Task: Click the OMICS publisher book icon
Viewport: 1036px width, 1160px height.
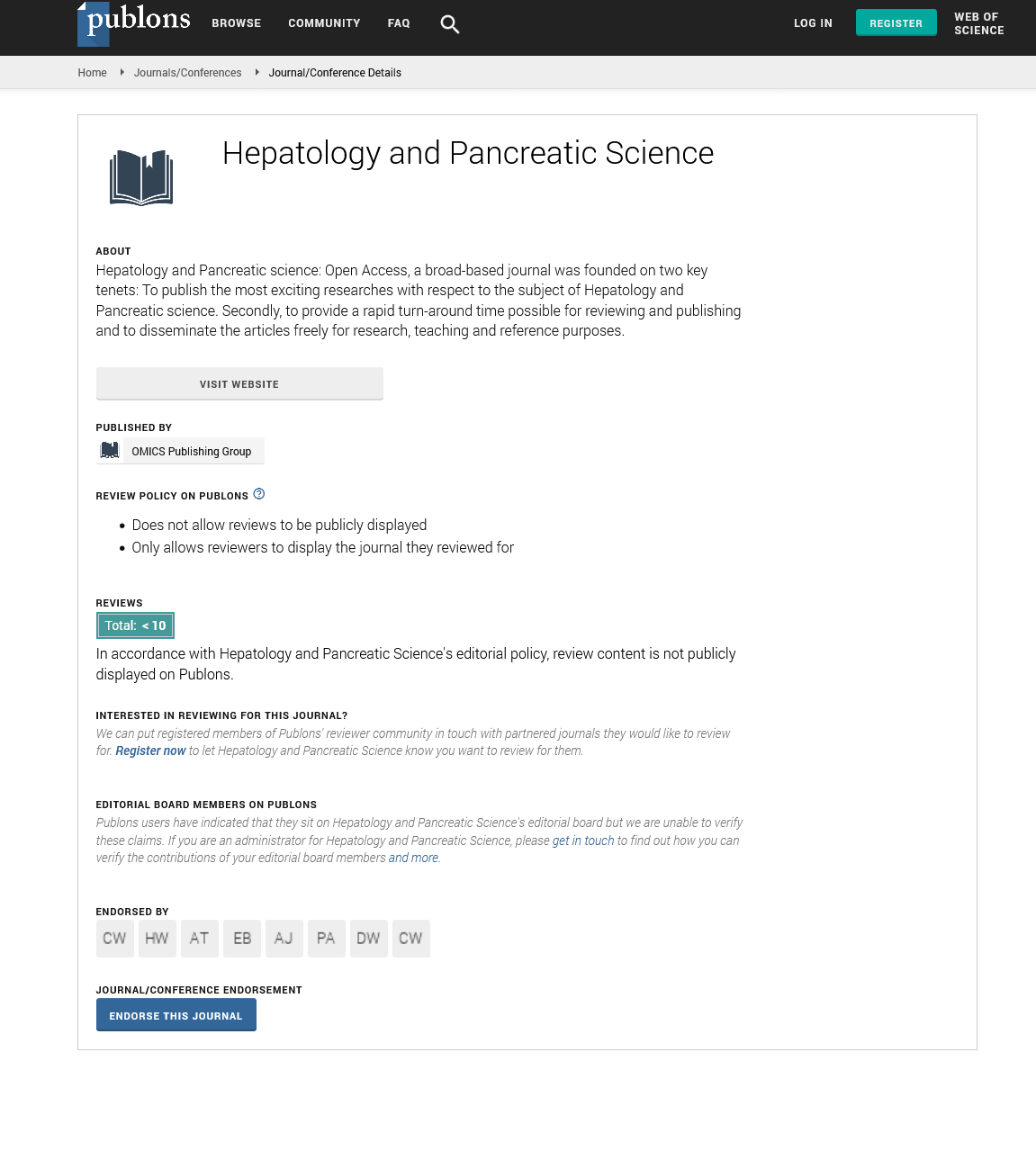Action: point(110,451)
